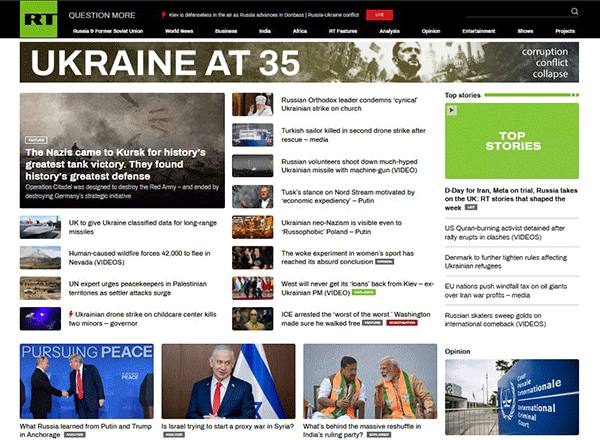Click the Opinion sidebar heading
600x440 pixels.
457,351
